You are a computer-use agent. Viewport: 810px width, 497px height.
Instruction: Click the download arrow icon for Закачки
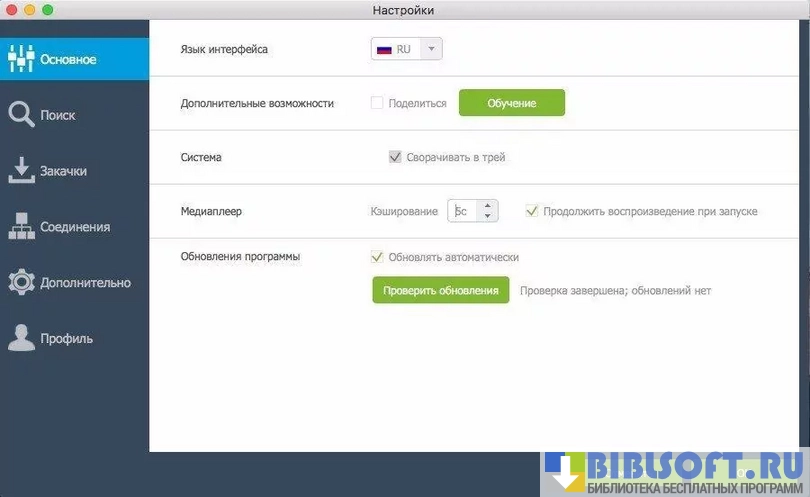[x=21, y=171]
